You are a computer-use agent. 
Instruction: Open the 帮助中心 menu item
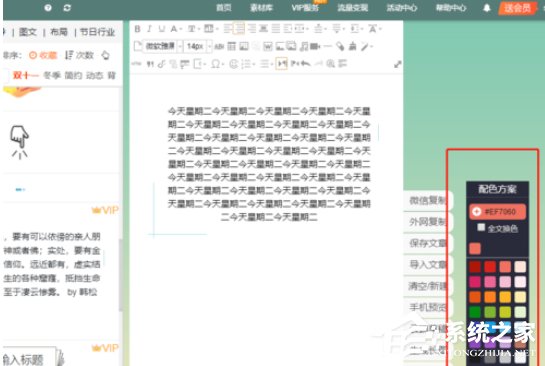(x=451, y=8)
